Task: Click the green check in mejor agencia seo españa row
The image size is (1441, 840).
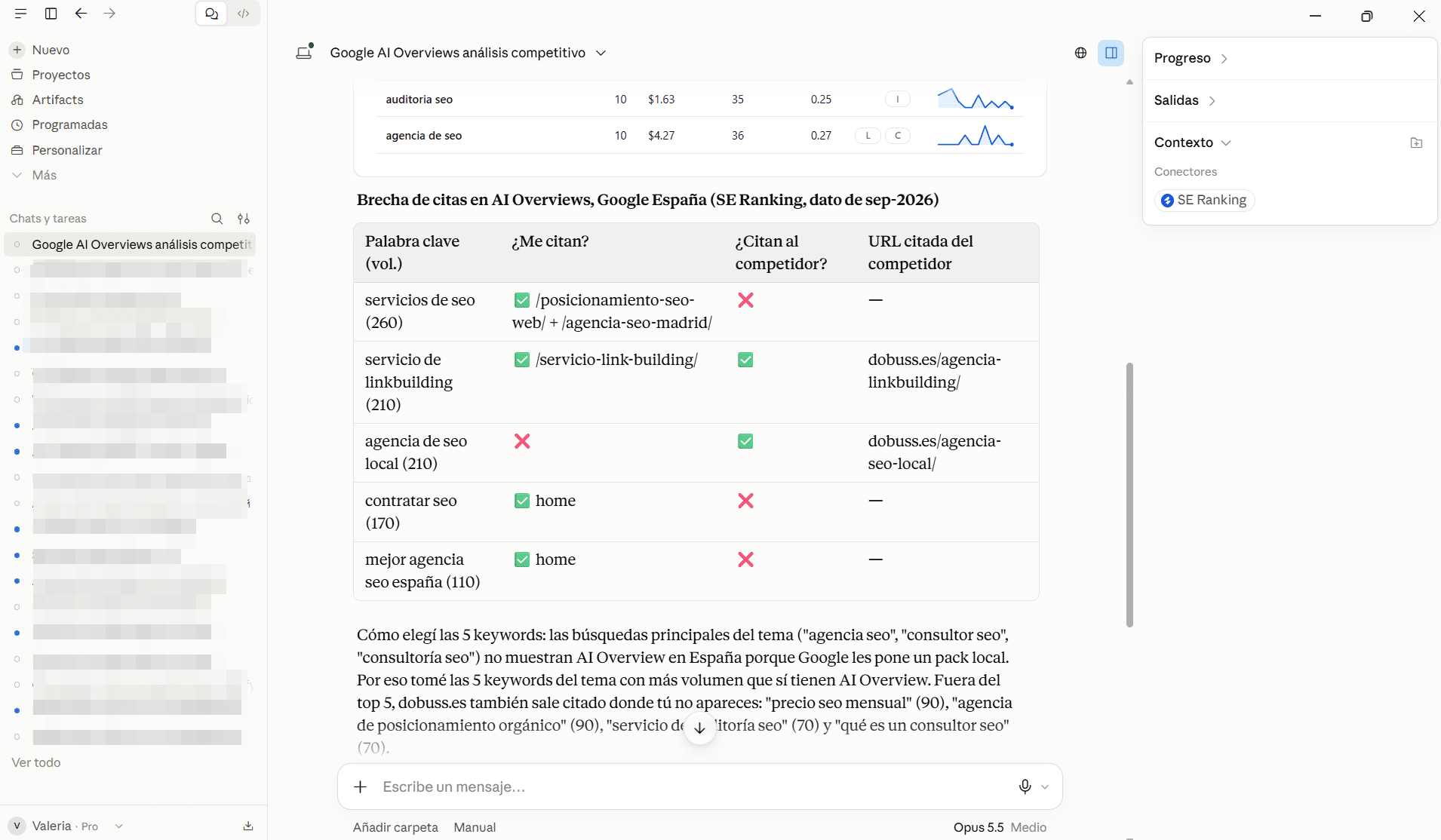Action: click(522, 559)
